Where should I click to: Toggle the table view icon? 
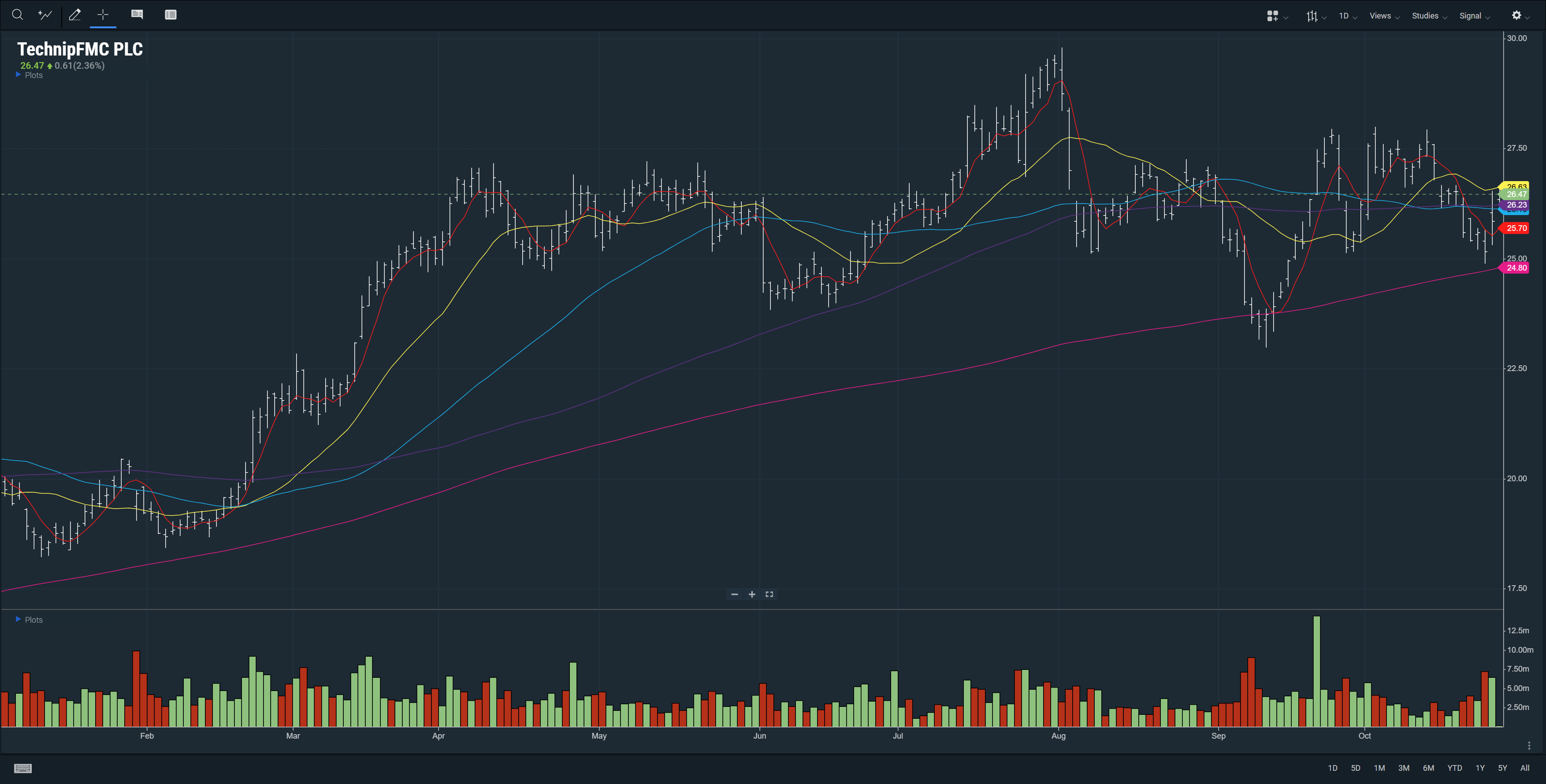point(171,15)
